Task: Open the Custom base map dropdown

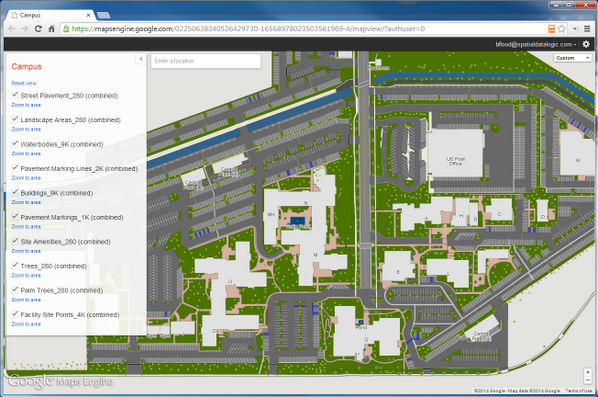Action: [x=572, y=58]
